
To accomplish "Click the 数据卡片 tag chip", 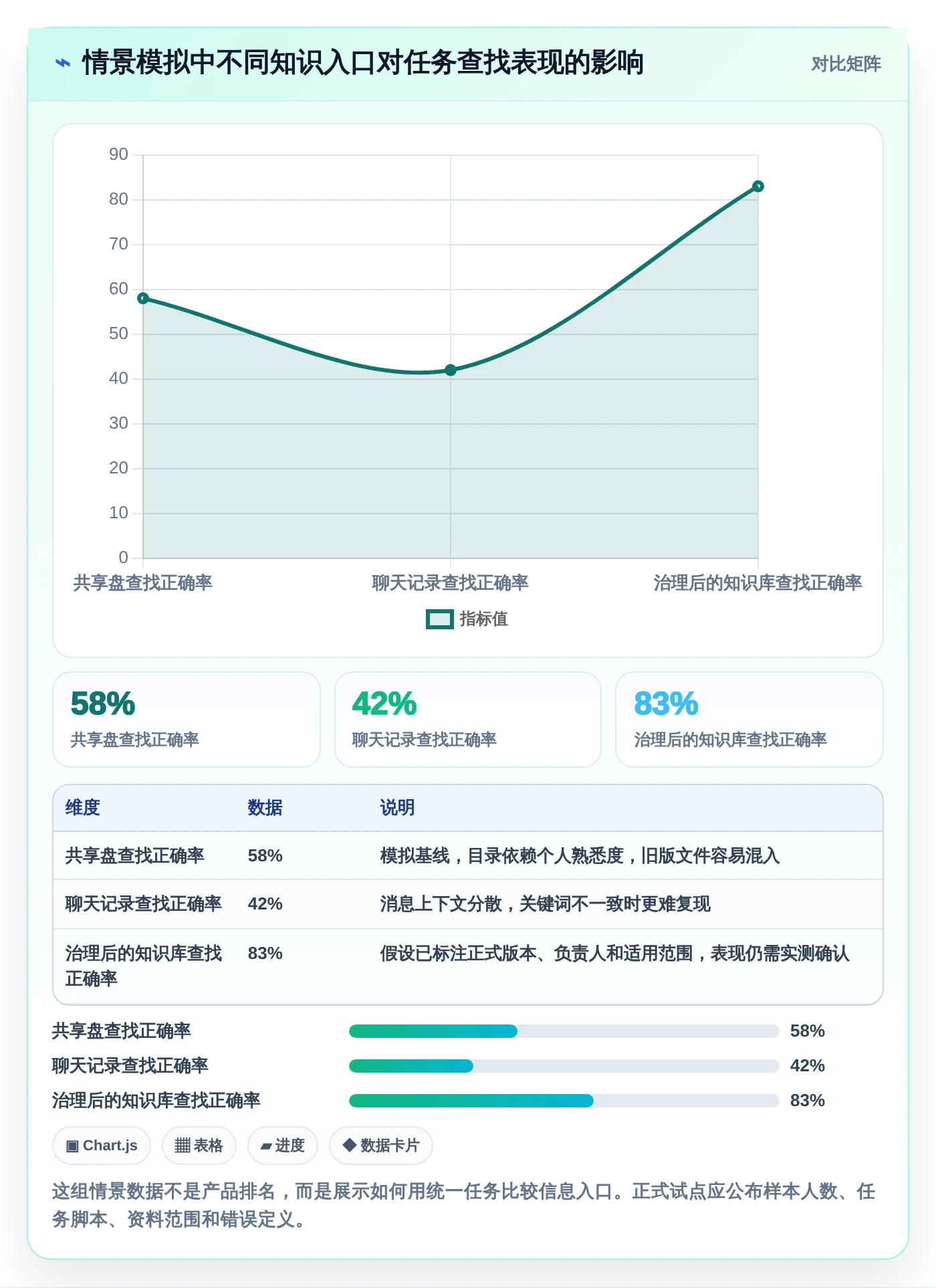I will point(381,1146).
